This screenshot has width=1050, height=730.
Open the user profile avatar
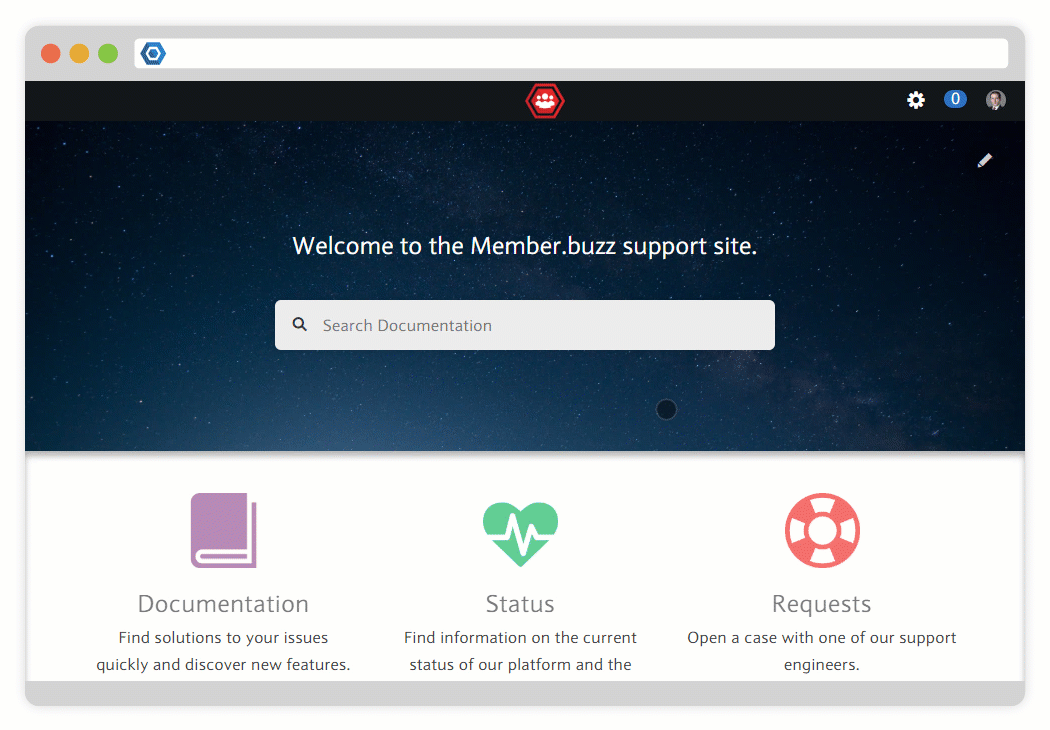click(995, 100)
